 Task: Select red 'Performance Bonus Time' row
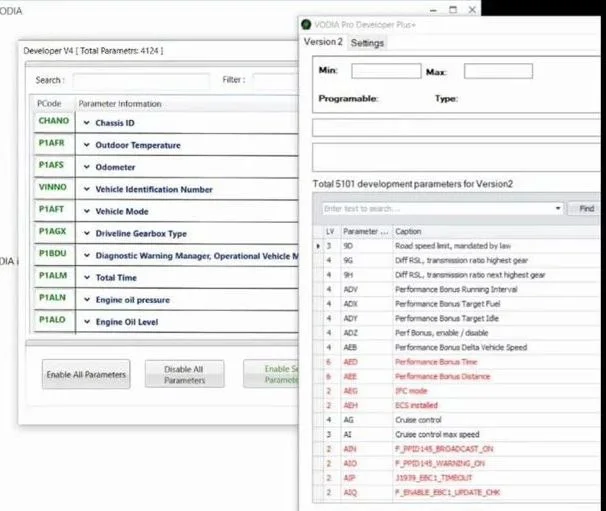(x=458, y=362)
